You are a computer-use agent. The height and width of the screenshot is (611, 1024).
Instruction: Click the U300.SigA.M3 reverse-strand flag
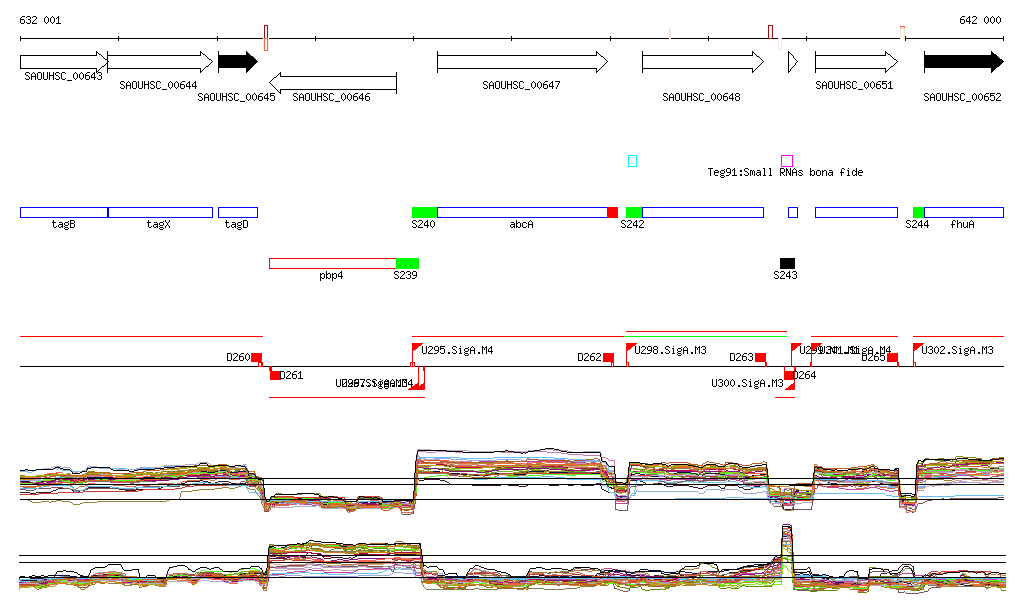click(790, 385)
